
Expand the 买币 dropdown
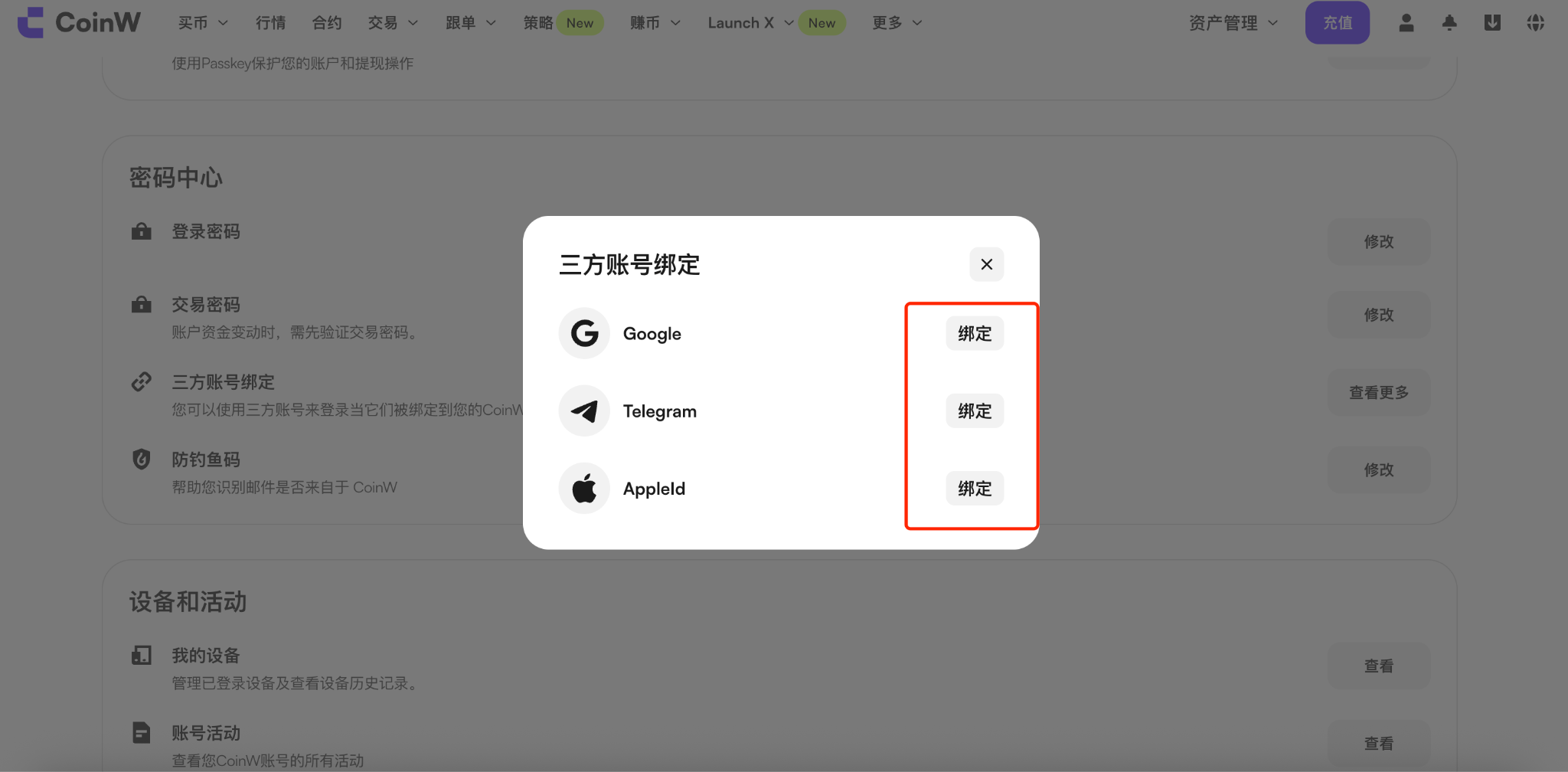(x=203, y=23)
